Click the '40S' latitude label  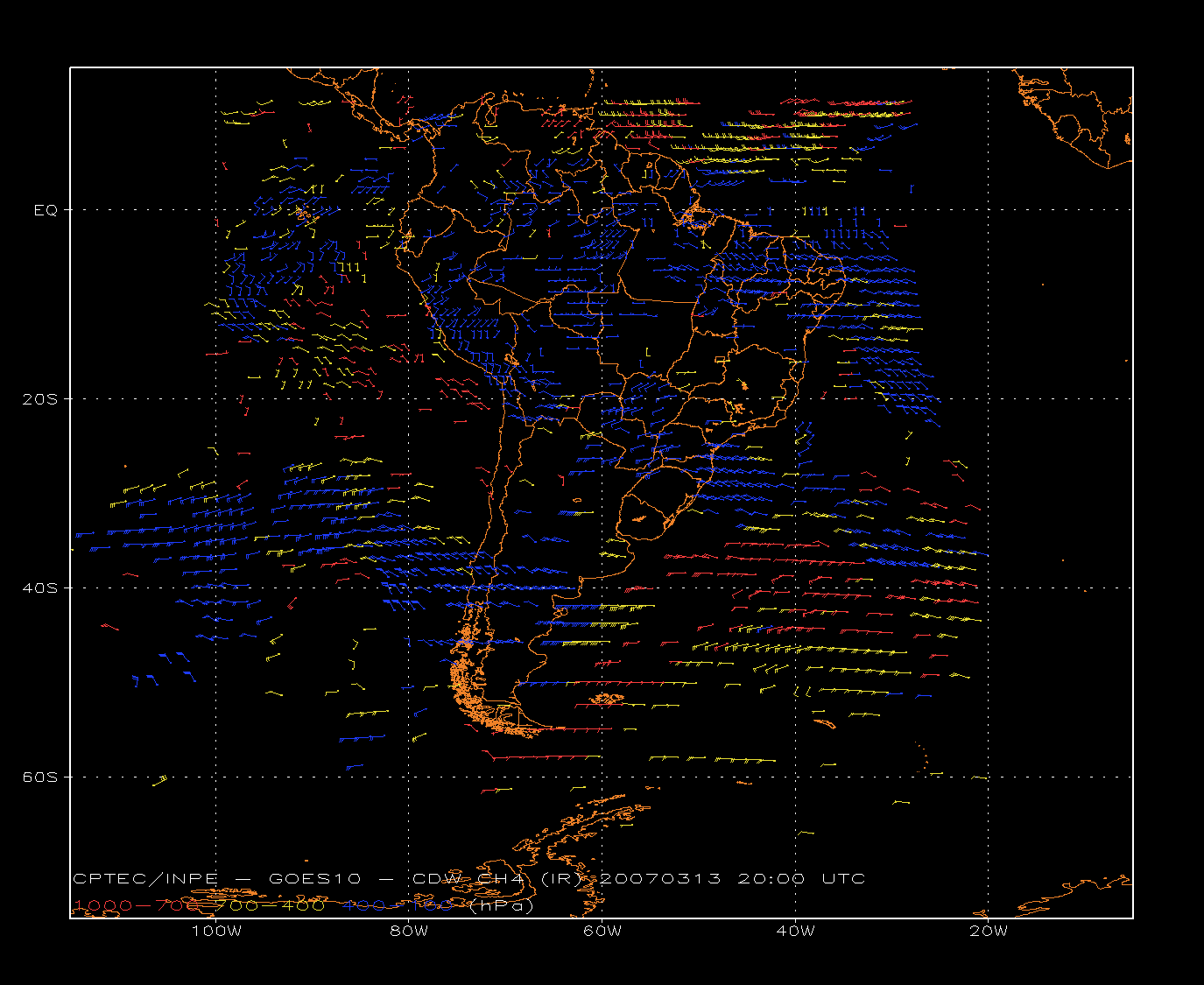click(x=39, y=587)
